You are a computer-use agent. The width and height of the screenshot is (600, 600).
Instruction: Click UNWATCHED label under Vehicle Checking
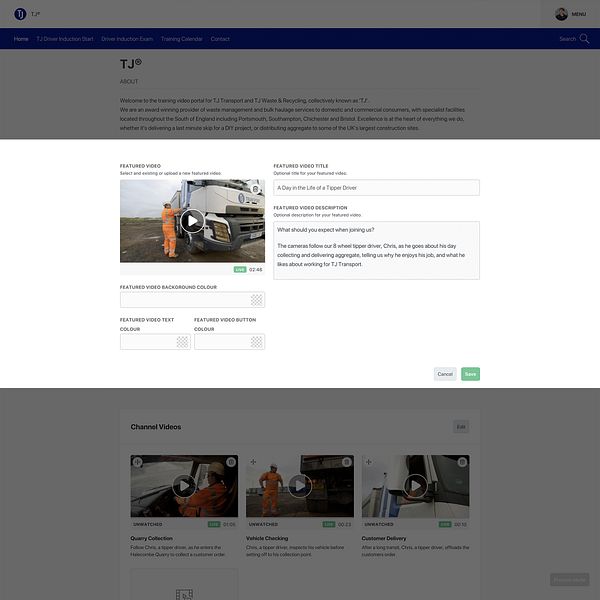coord(263,524)
